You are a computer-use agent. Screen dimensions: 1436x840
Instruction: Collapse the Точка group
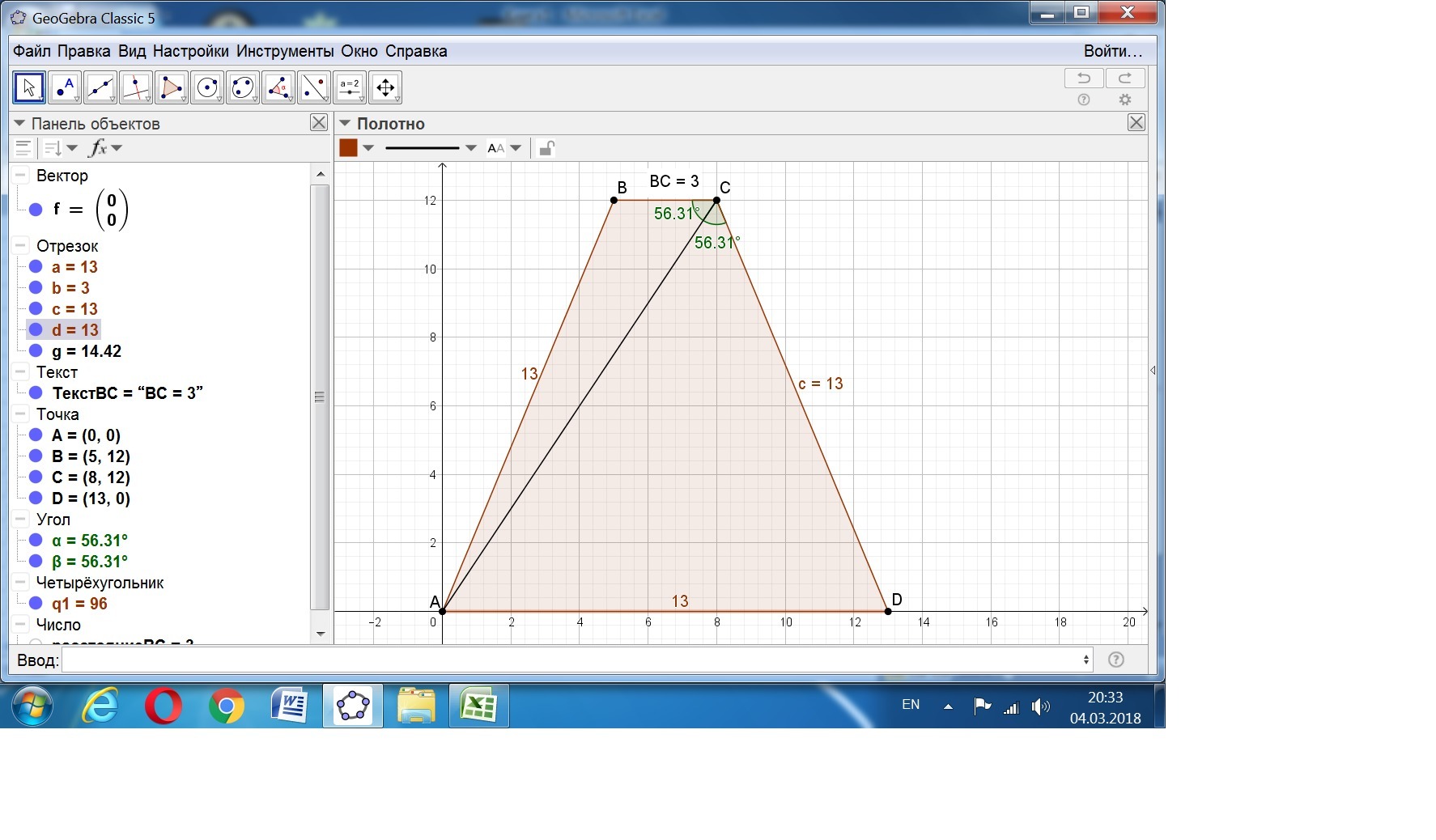click(x=21, y=414)
